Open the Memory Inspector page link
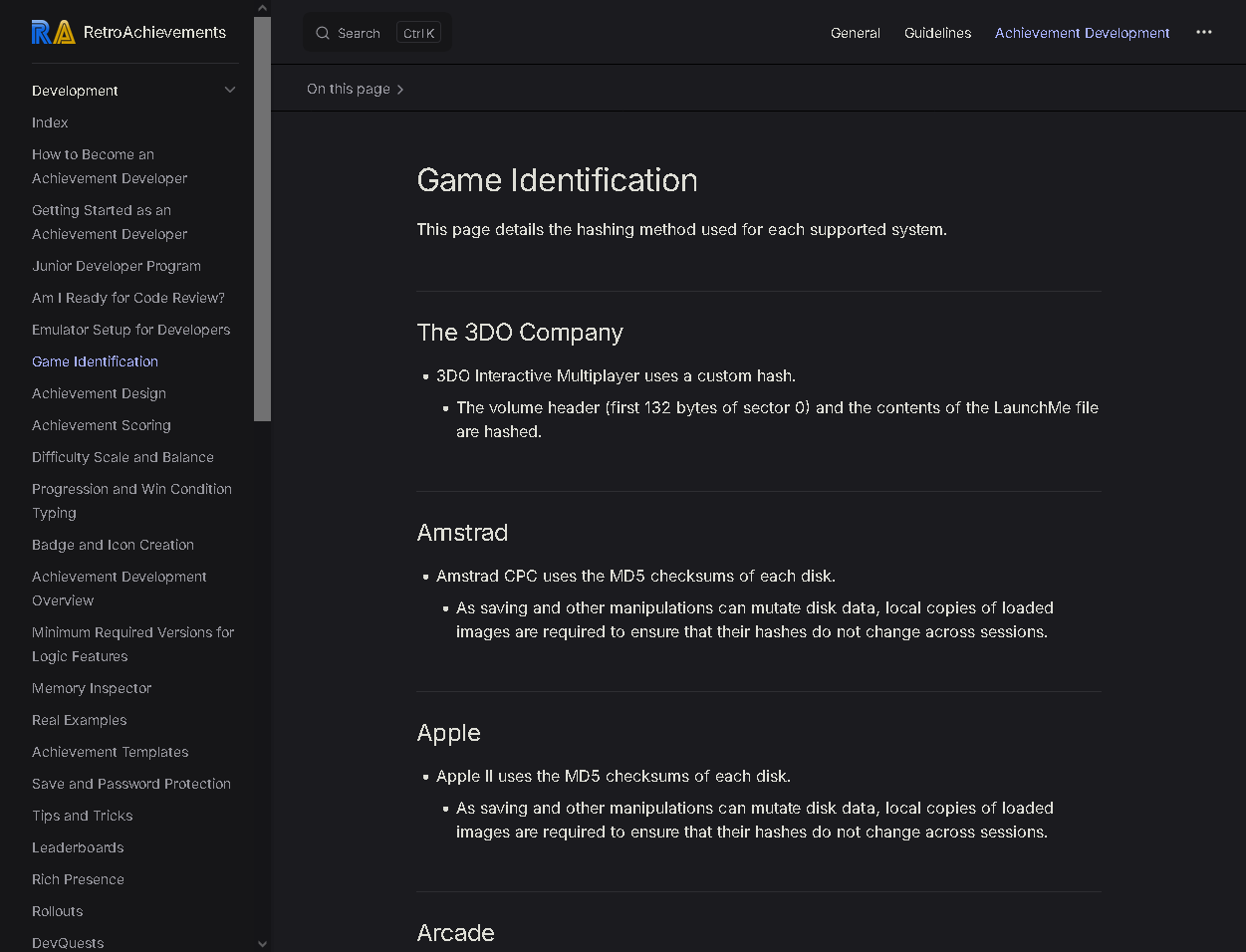The width and height of the screenshot is (1246, 952). click(92, 688)
